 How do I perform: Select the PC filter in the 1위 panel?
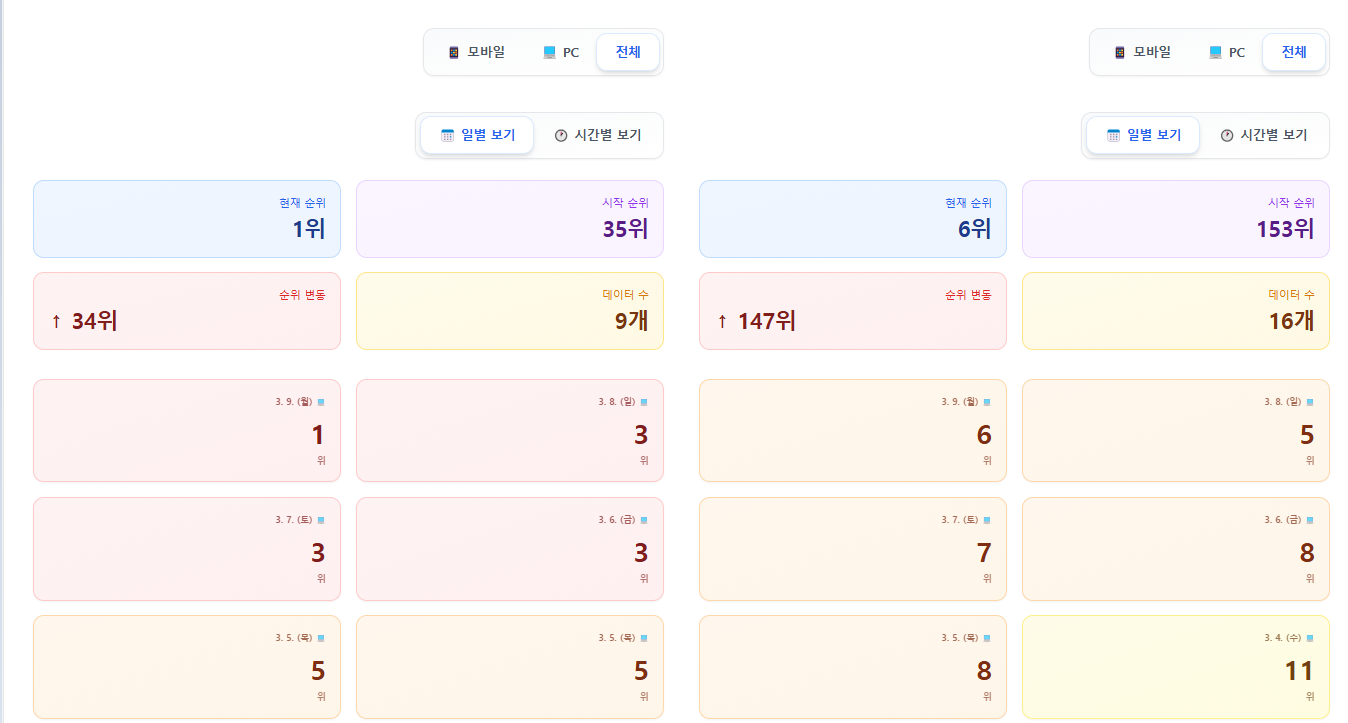[x=561, y=53]
